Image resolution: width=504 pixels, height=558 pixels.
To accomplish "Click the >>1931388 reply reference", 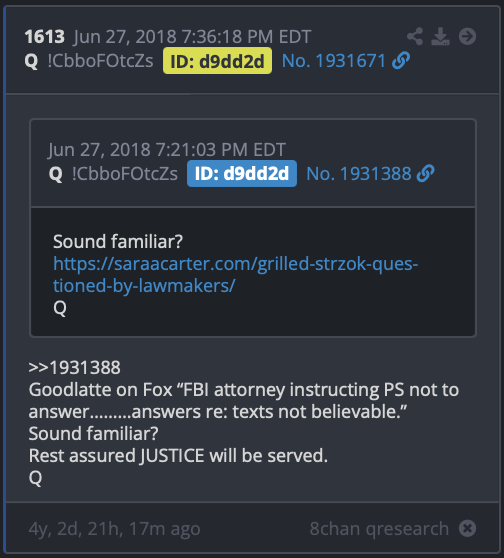I will point(74,368).
